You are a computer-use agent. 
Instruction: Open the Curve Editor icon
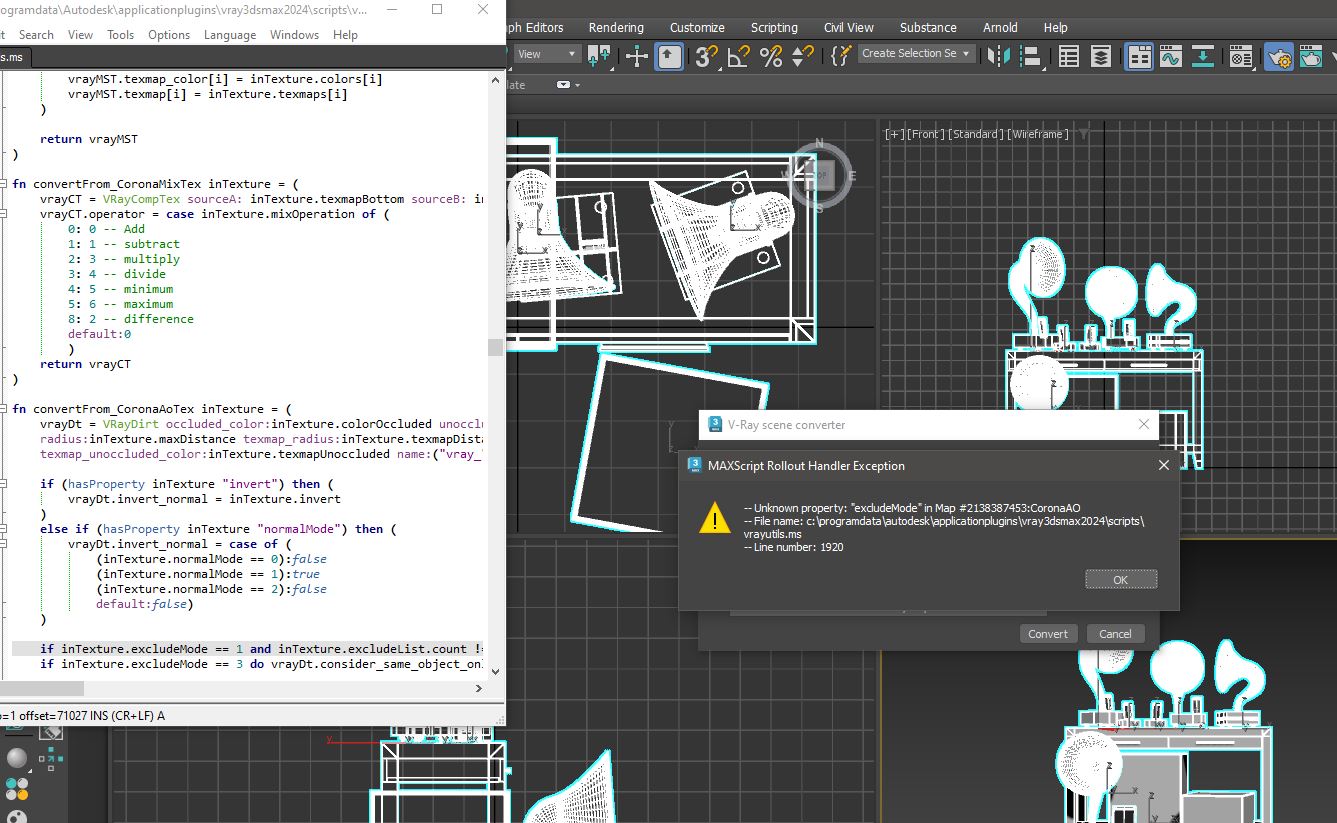coord(1171,56)
